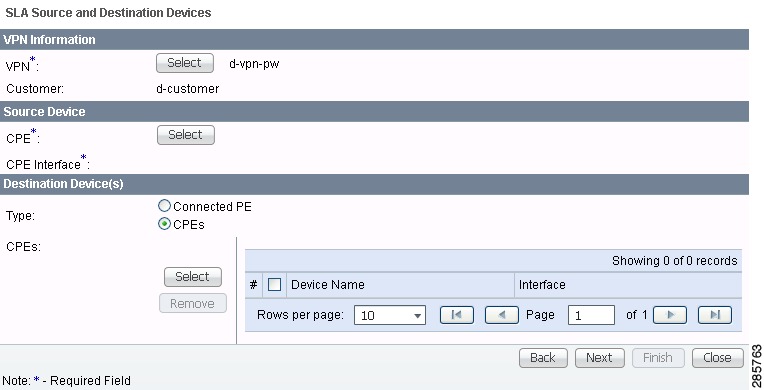Proceed with the Next button

(600, 358)
